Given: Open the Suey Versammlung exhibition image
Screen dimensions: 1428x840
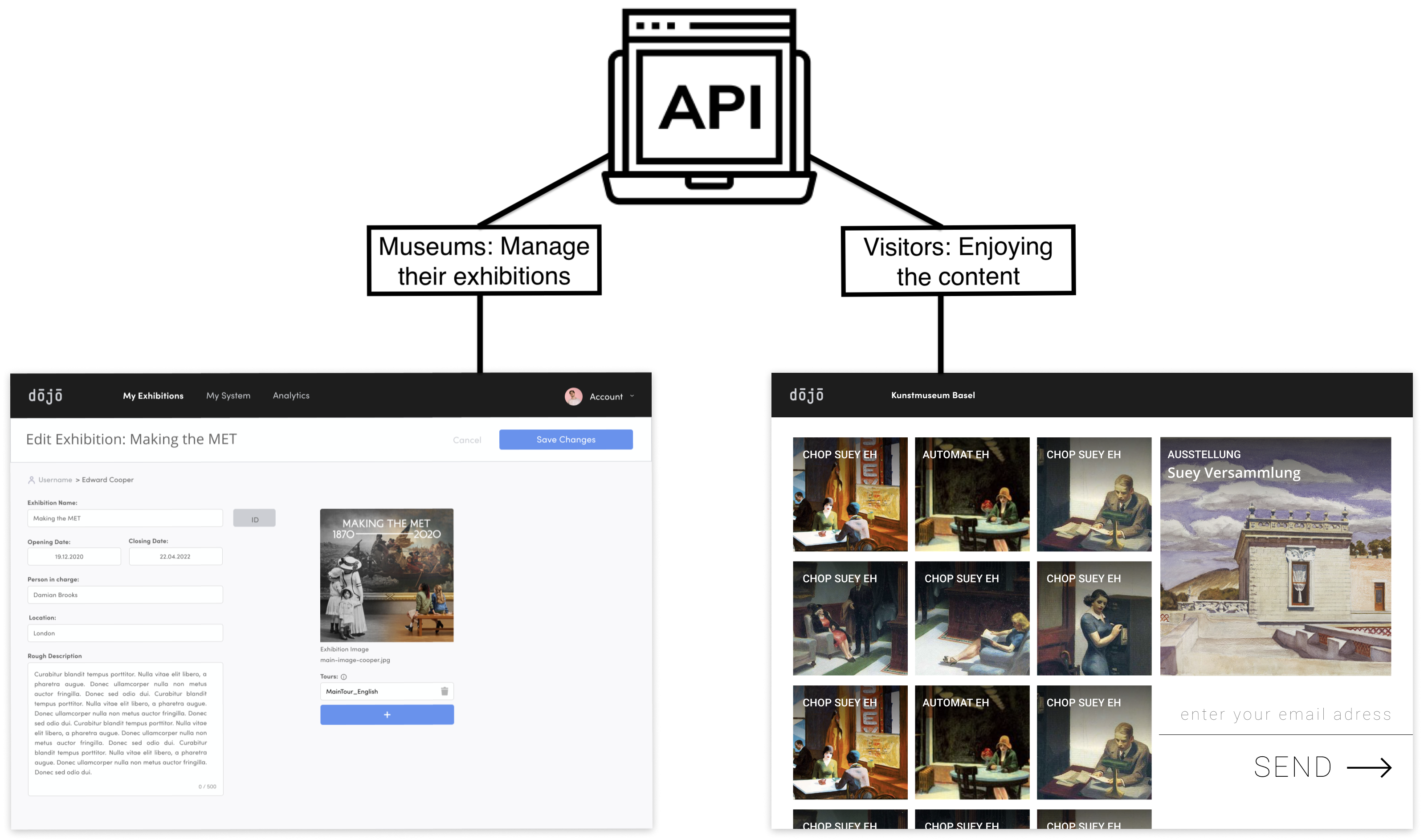Looking at the screenshot, I should point(1275,556).
